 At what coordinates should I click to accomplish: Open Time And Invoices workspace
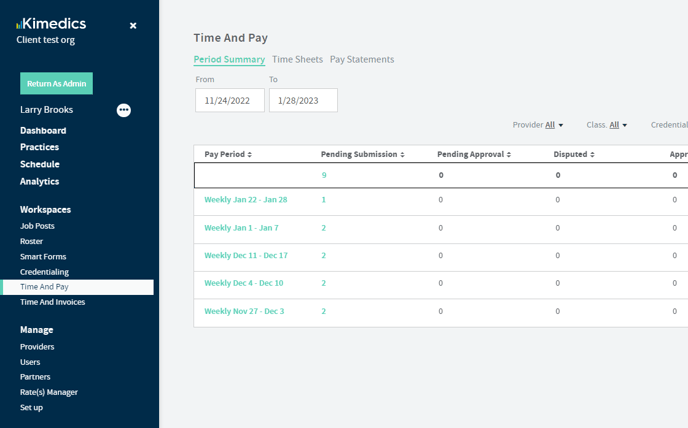pos(52,302)
